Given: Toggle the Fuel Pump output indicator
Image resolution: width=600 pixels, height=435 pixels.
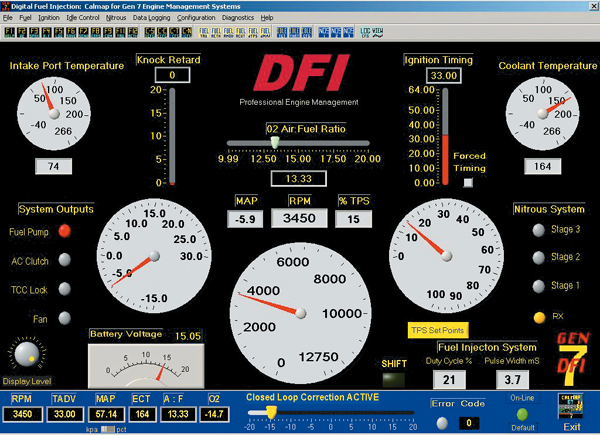Looking at the screenshot, I should click(x=65, y=231).
